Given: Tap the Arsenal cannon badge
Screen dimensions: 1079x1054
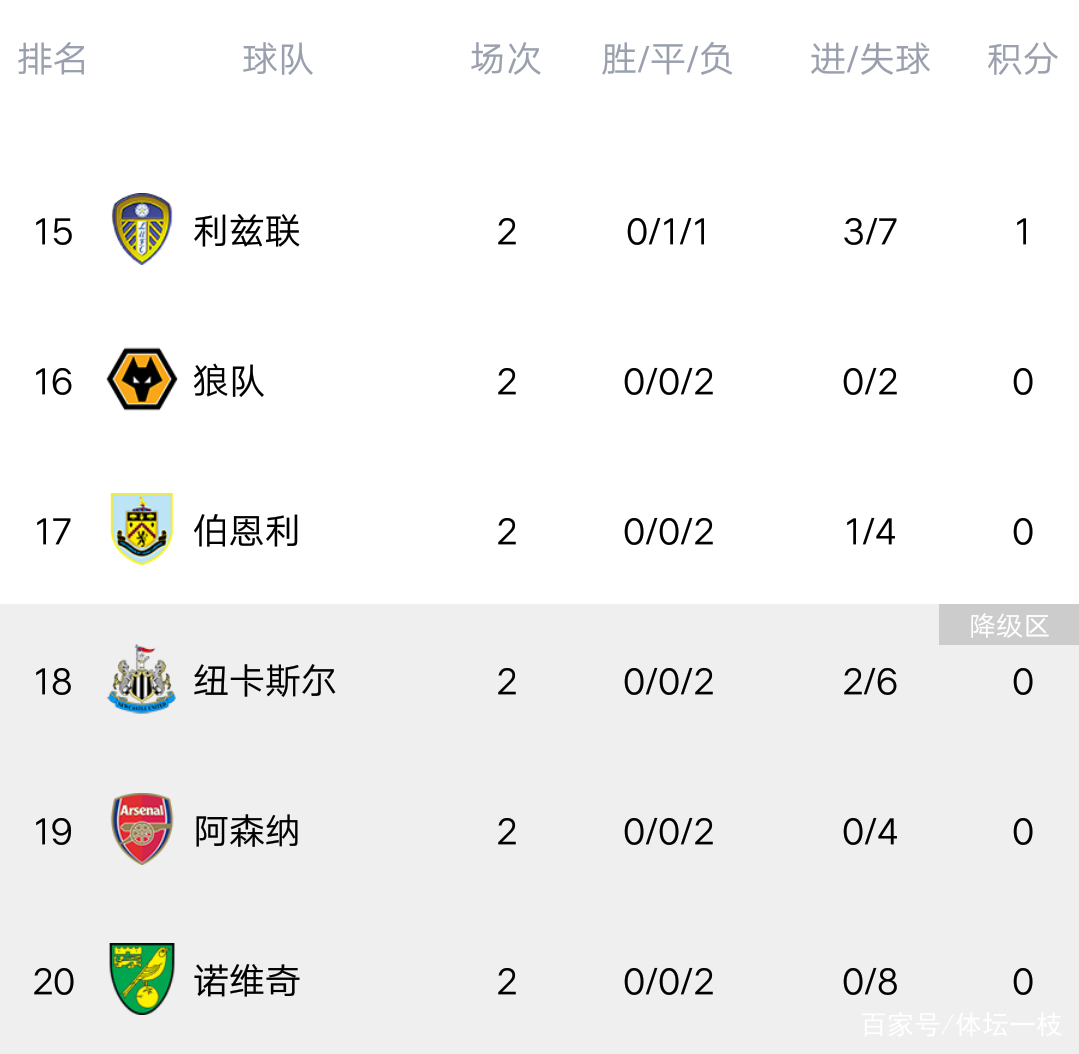Looking at the screenshot, I should 142,829.
